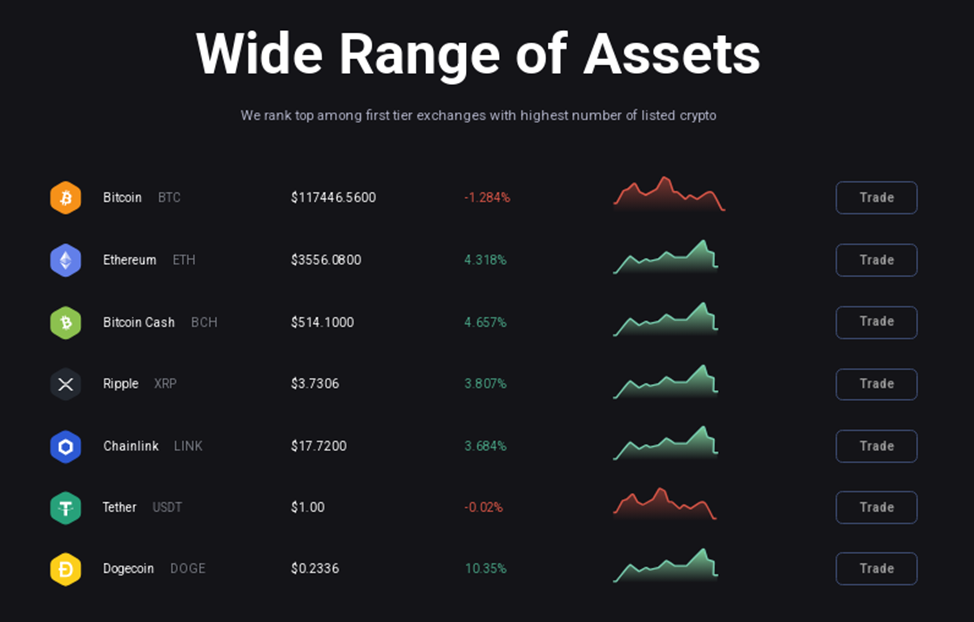This screenshot has width=974, height=622.
Task: Open the Tether red sparkline chart
Action: [665, 504]
